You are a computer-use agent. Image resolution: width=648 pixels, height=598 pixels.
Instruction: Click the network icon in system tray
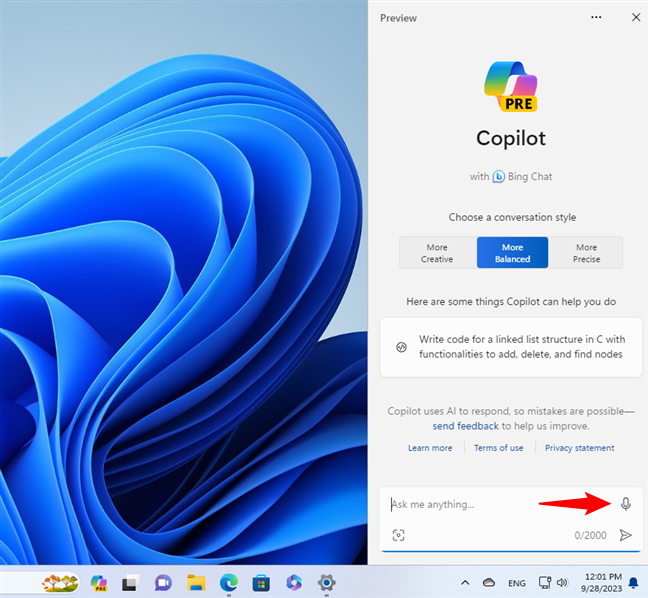click(545, 583)
